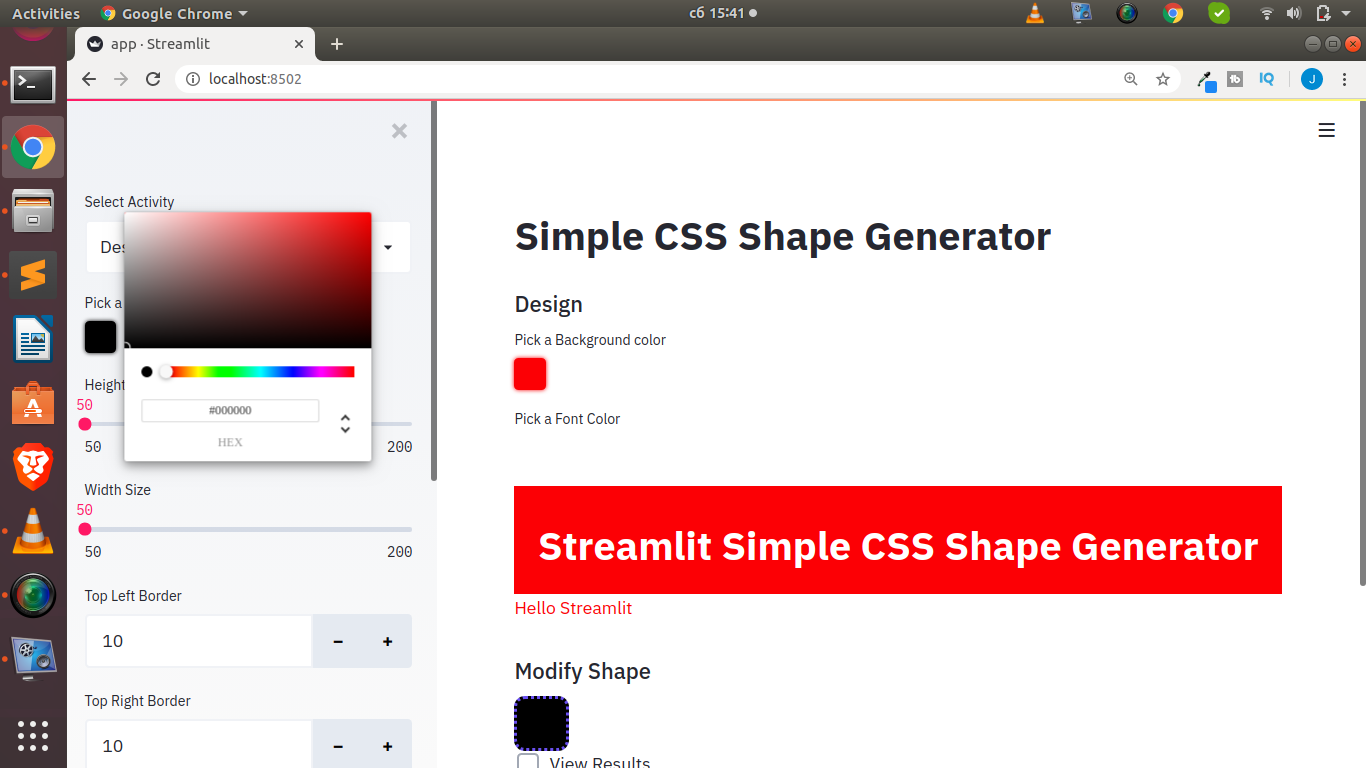Viewport: 1366px width, 768px height.
Task: Click the #000000 hex input field
Action: coord(230,410)
